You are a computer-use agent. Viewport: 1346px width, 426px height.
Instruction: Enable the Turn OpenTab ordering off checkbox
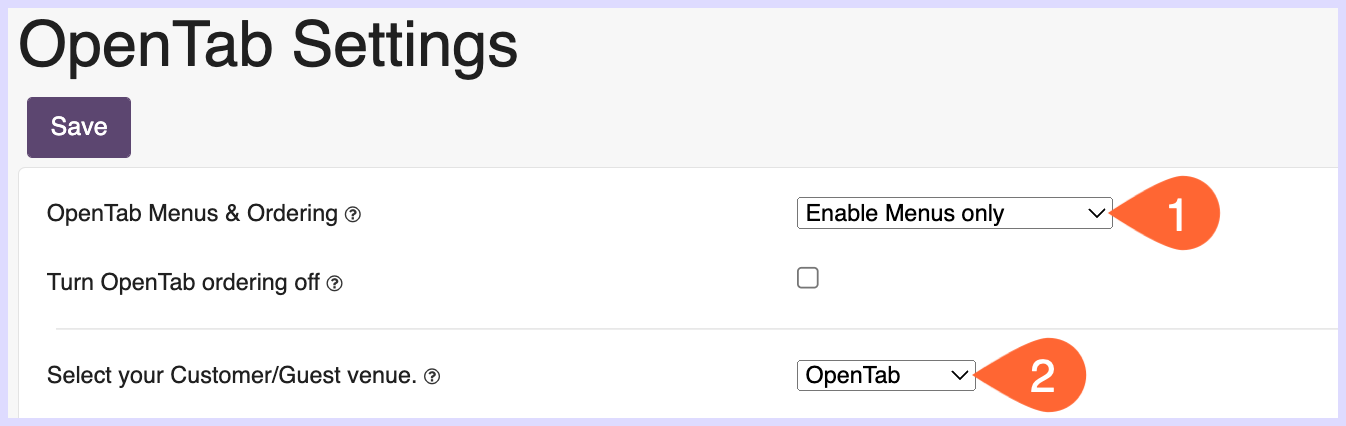808,278
